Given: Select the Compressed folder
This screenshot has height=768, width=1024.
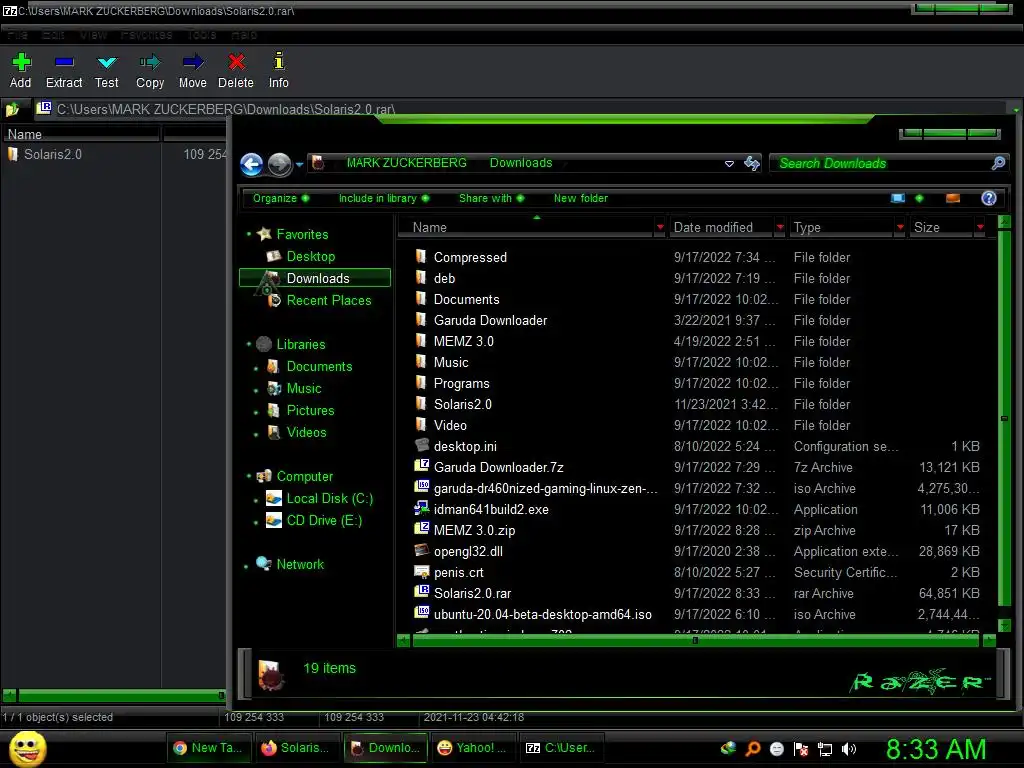Looking at the screenshot, I should (470, 257).
